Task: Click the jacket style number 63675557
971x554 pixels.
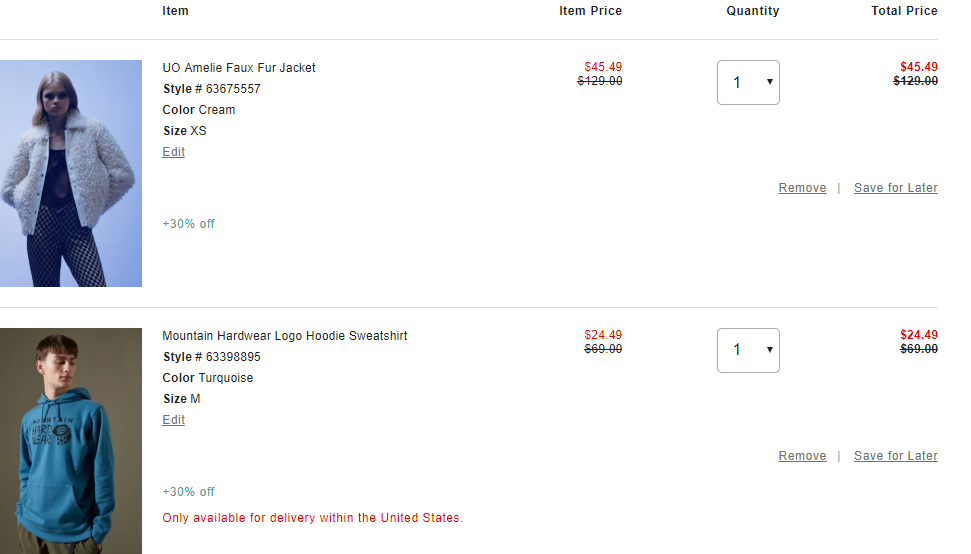Action: (233, 89)
